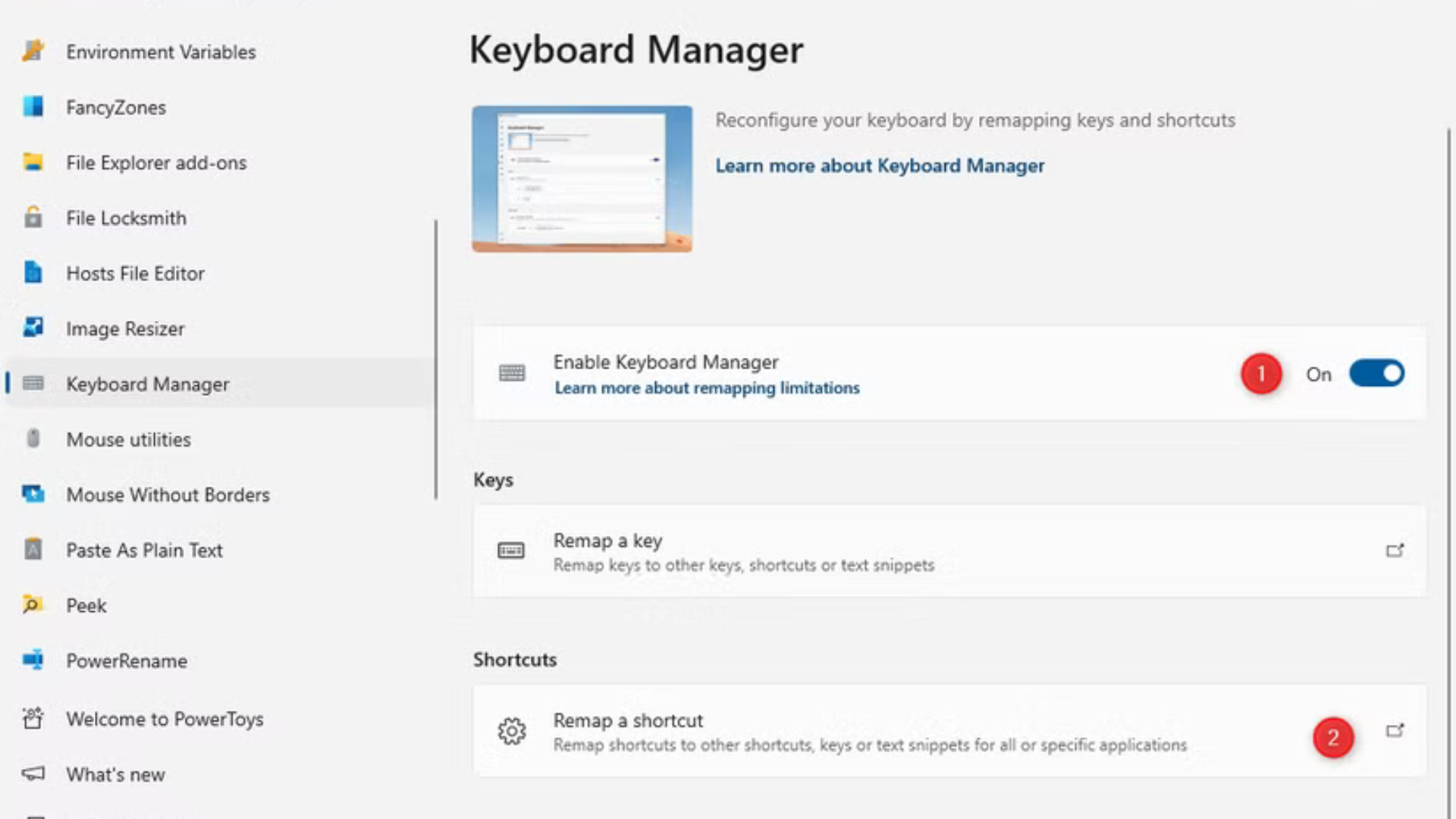Click the sidebar vertical scrollbar
The width and height of the screenshot is (1456, 819).
coord(436,359)
